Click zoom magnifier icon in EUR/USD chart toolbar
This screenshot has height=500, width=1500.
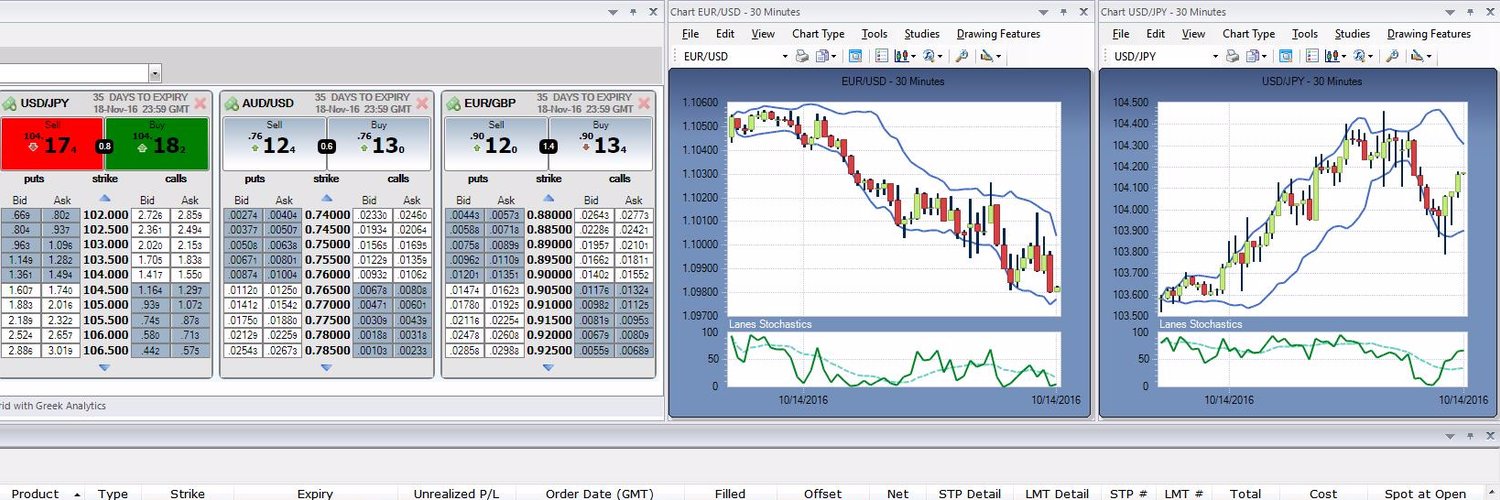coord(961,56)
